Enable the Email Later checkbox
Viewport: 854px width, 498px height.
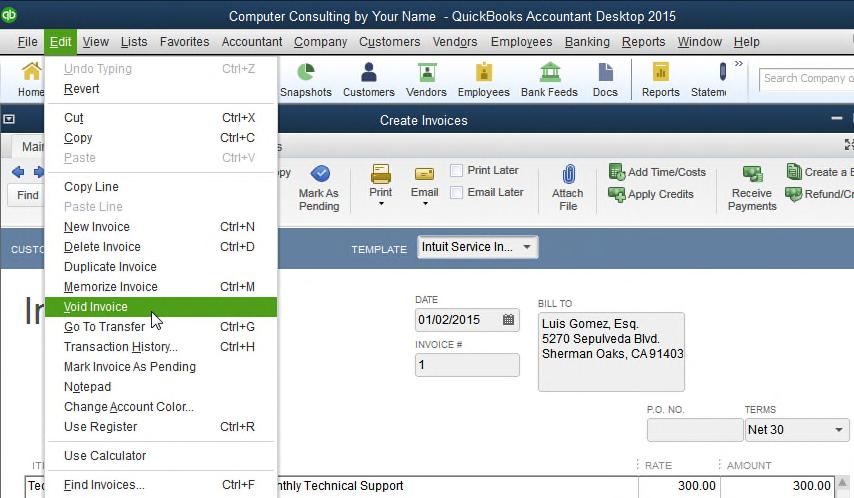click(456, 192)
